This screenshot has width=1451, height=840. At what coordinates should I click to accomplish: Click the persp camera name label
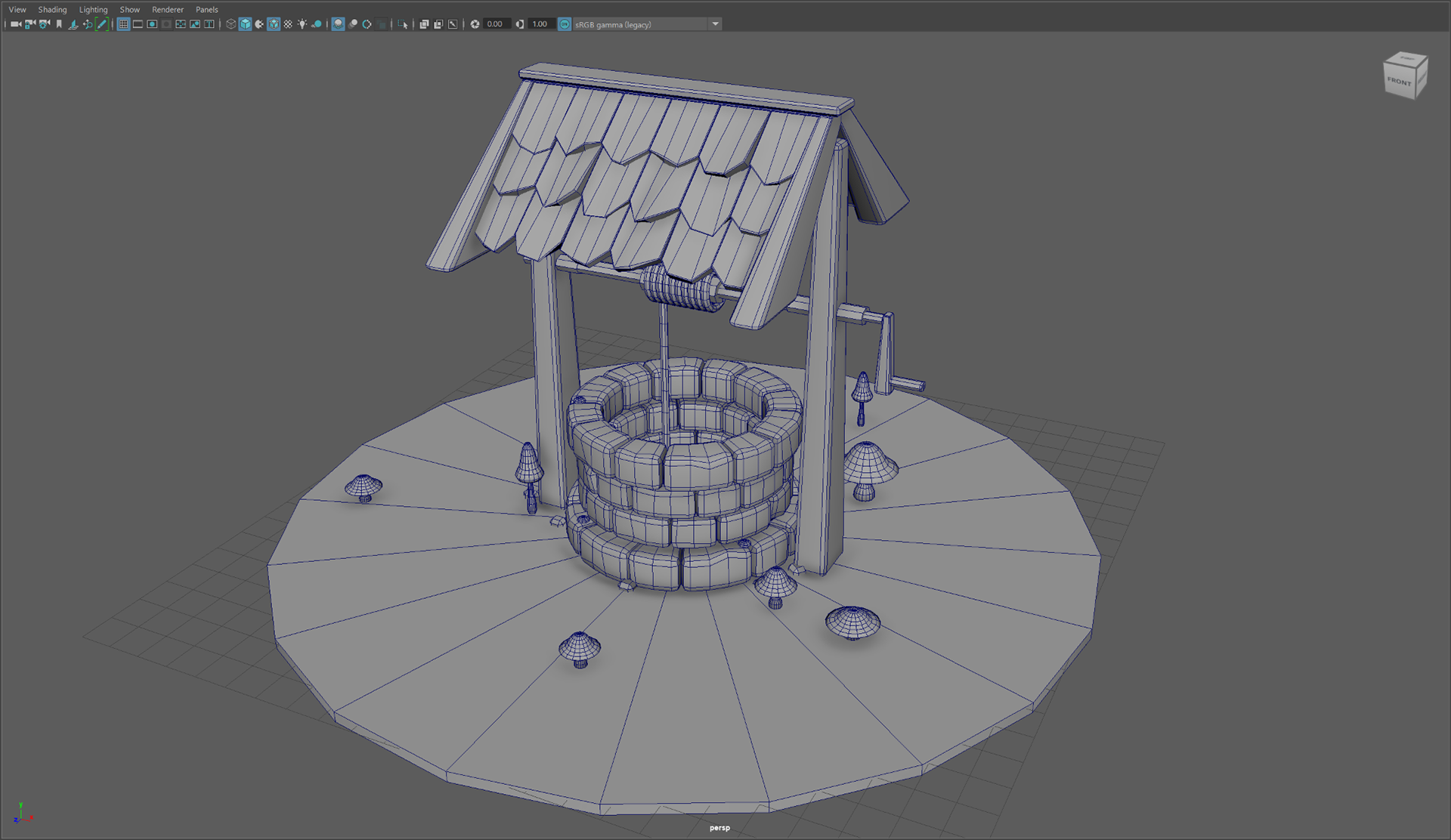pyautogui.click(x=719, y=828)
